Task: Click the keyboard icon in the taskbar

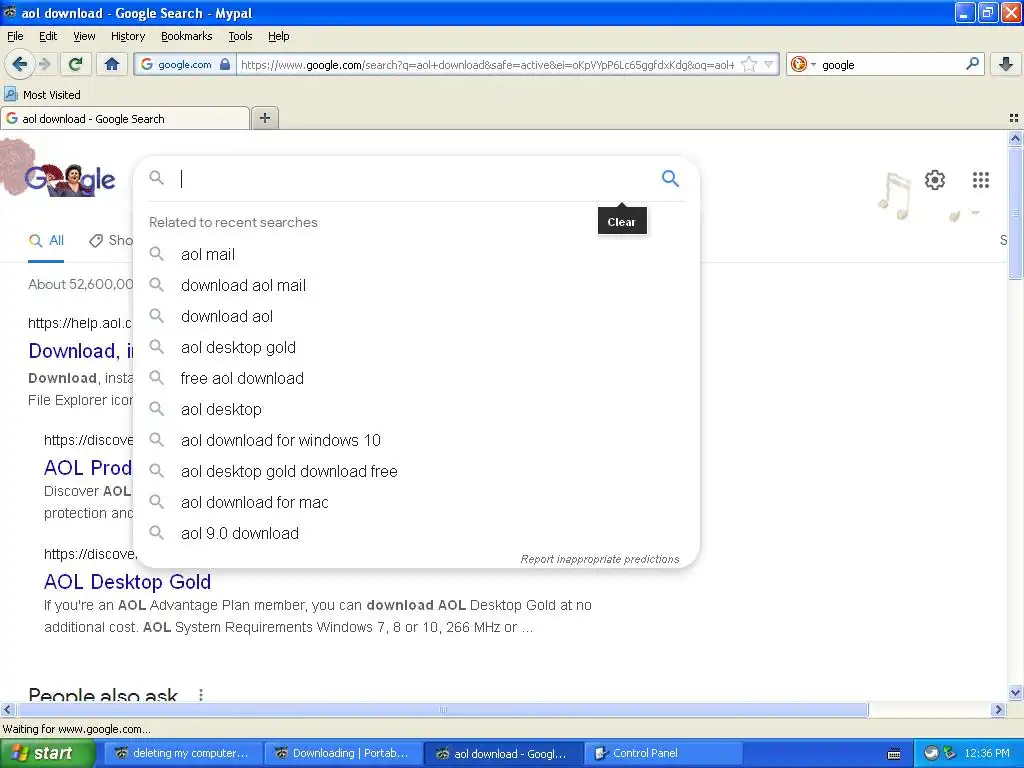Action: 894,754
